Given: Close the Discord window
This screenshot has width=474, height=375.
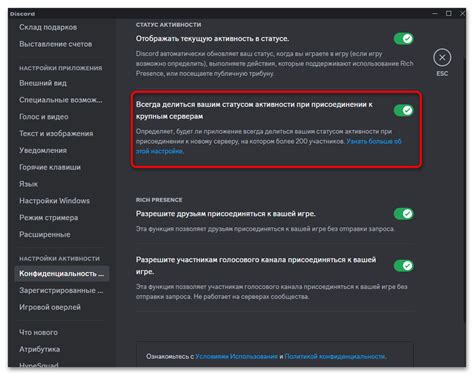Looking at the screenshot, I should 462,13.
